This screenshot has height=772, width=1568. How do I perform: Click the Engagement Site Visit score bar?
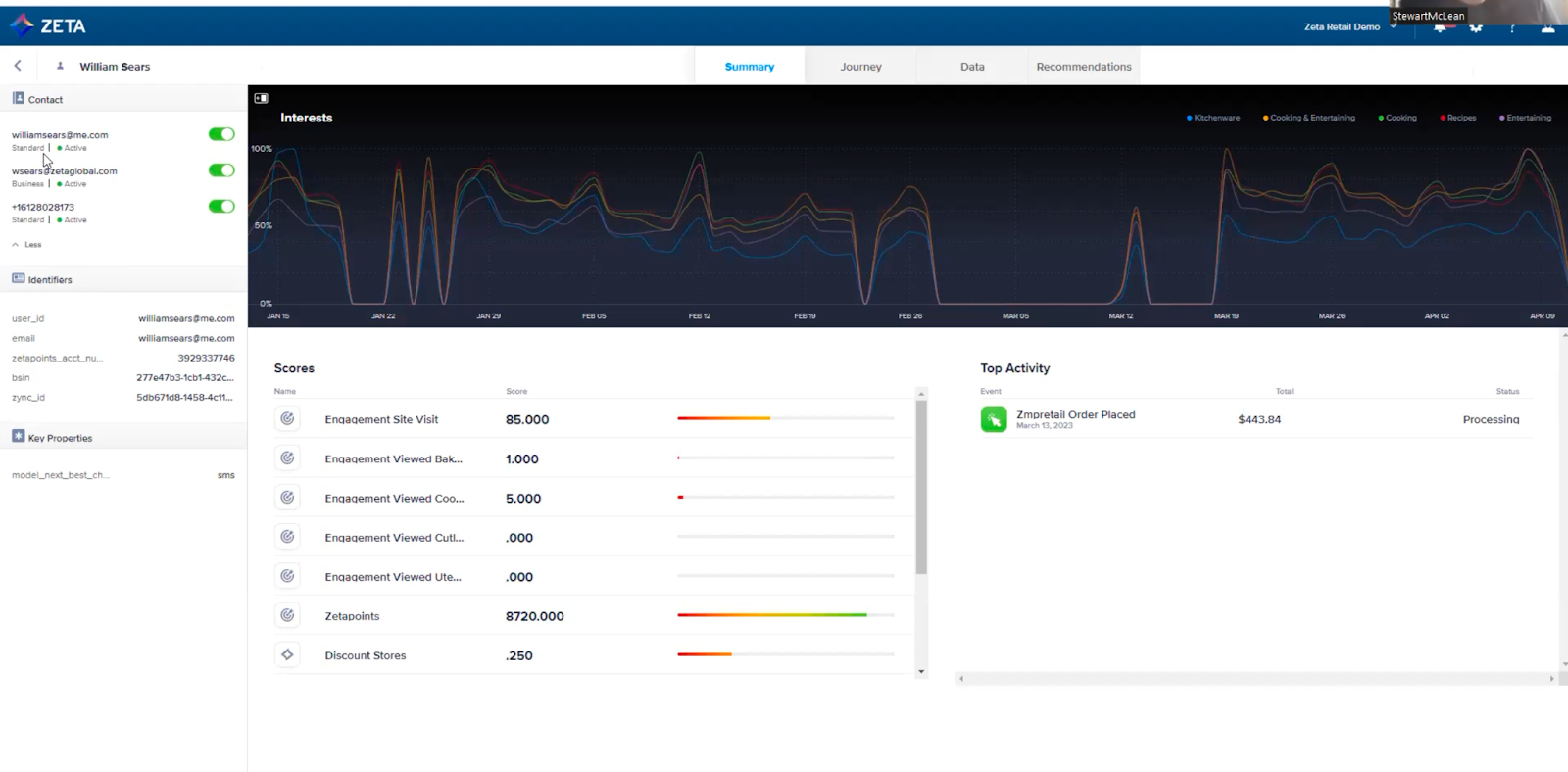[786, 418]
